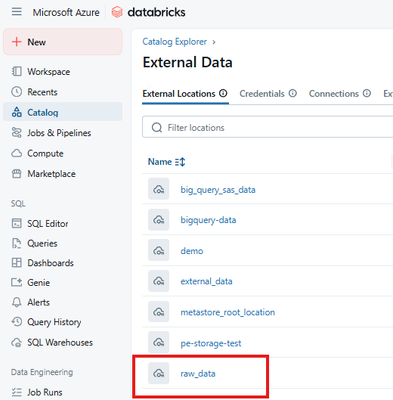The height and width of the screenshot is (400, 393).
Task: Open the metastore_root_location link
Action: coord(228,312)
